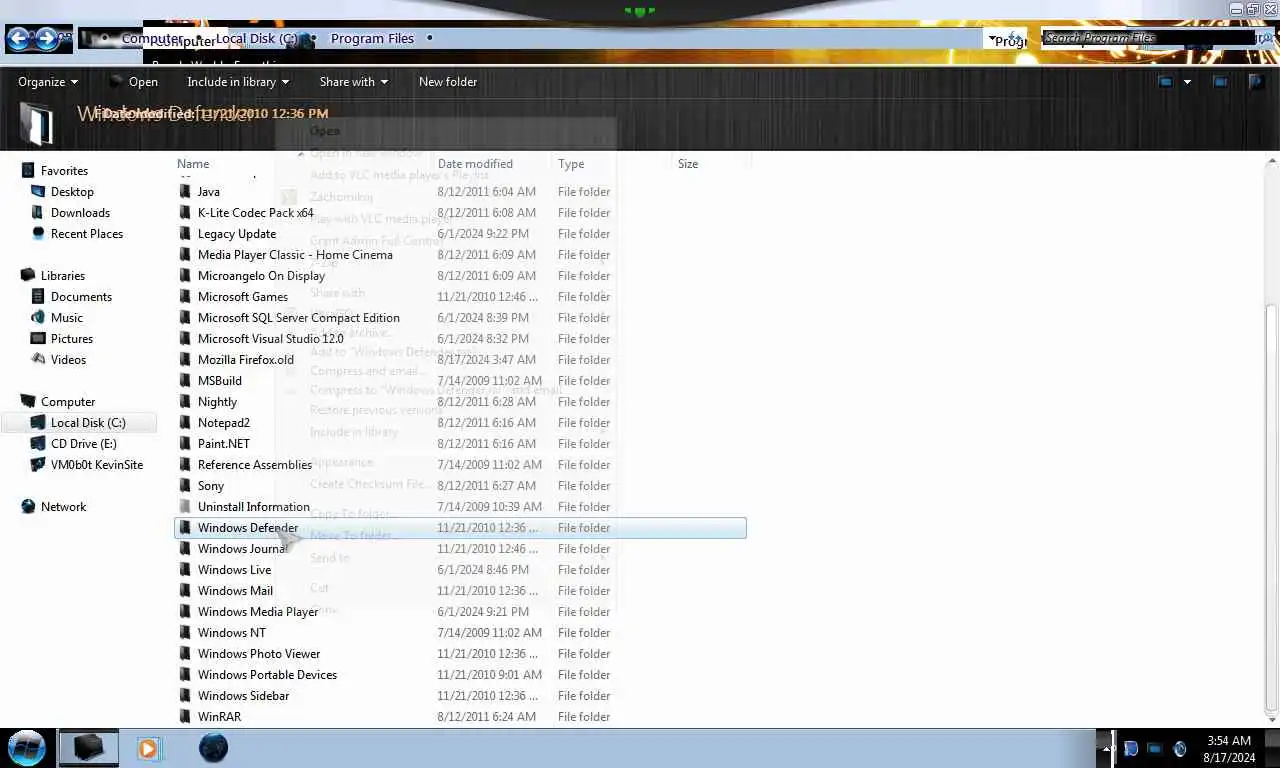
Task: Select Media Player Classic - Home Cinema folder
Action: pos(295,255)
